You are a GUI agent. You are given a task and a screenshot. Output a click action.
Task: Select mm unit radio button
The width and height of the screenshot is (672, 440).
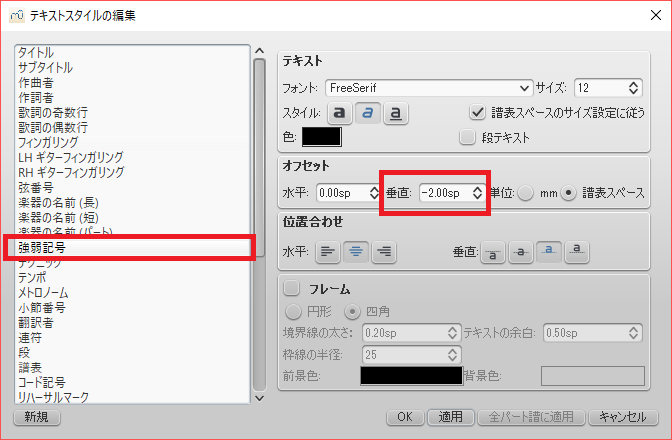525,193
